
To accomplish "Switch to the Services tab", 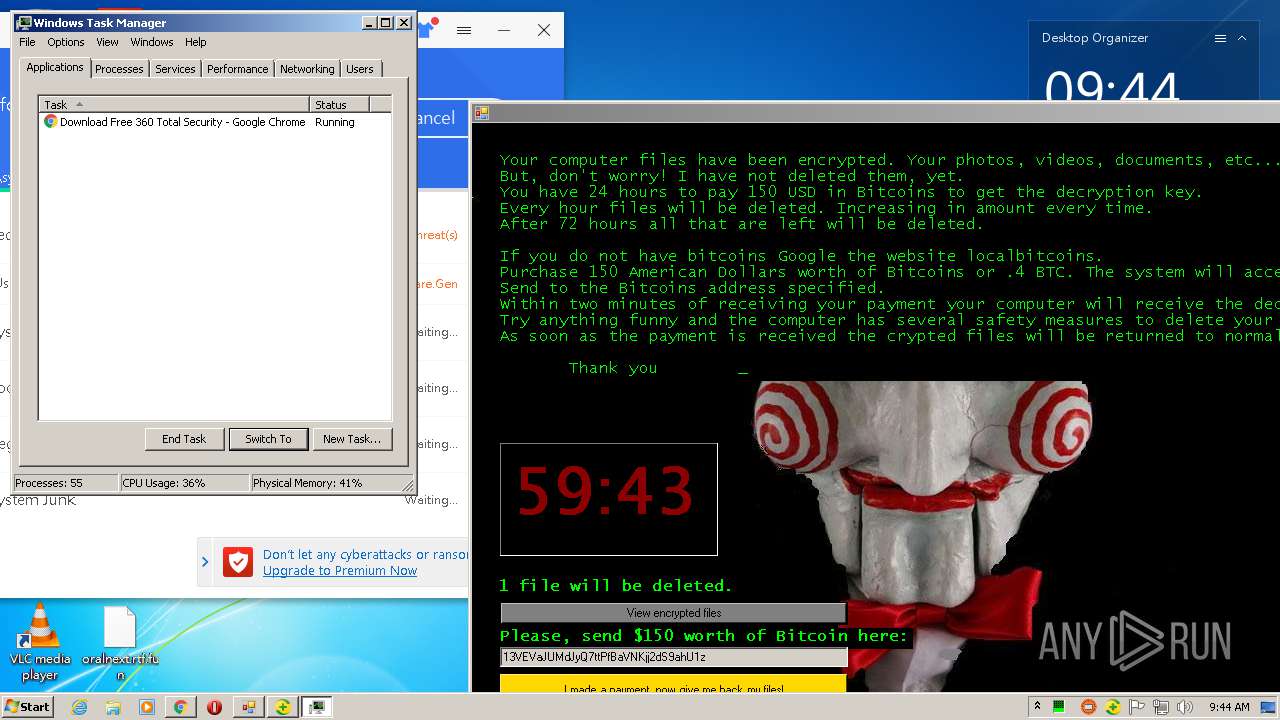I will pyautogui.click(x=175, y=69).
